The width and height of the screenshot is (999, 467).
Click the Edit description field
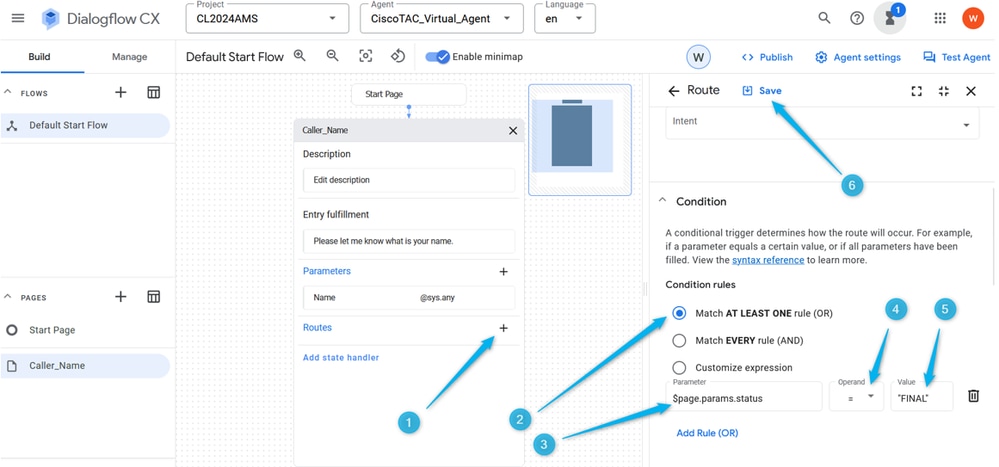[408, 180]
